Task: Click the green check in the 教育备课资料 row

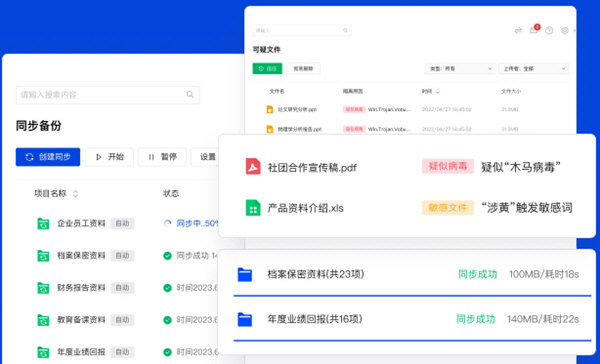Action: click(167, 320)
